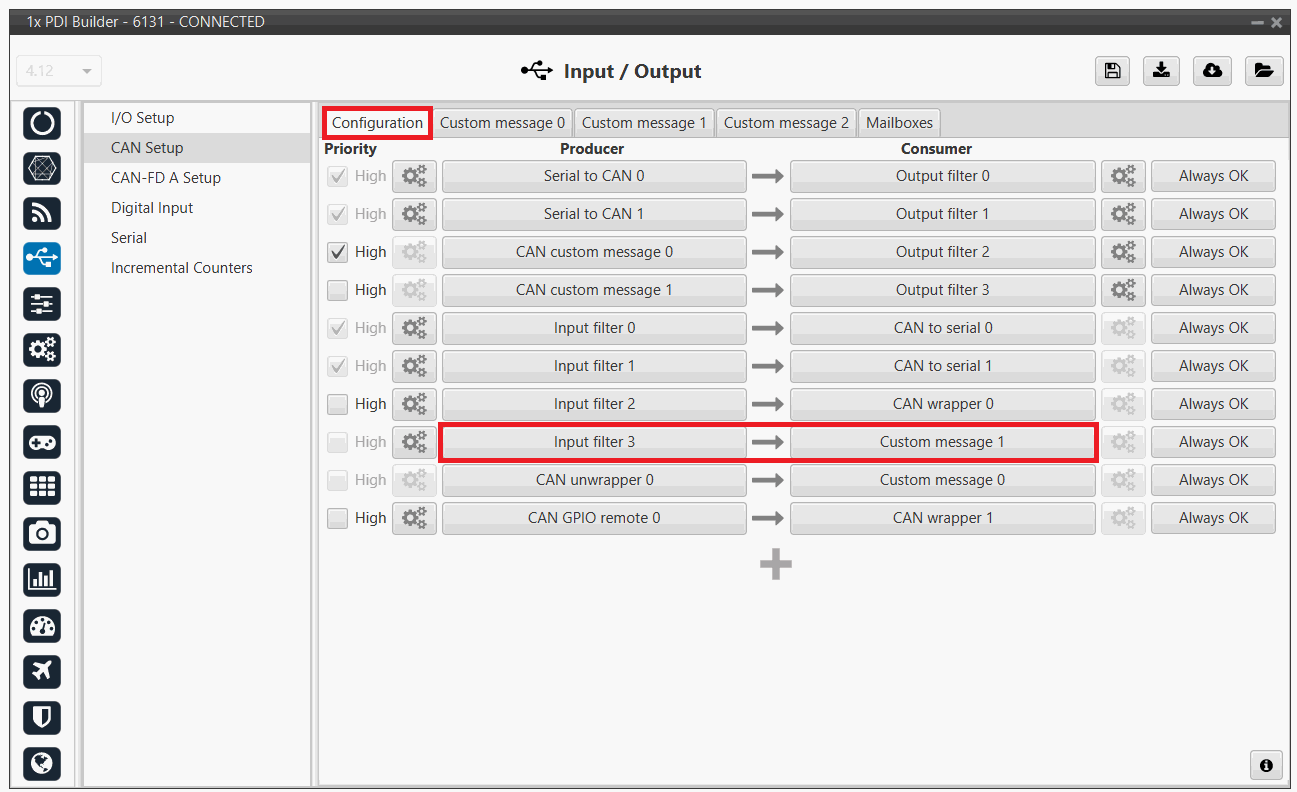Viewport: 1297px width, 792px height.
Task: Open the folder icon in top toolbar
Action: click(x=1263, y=71)
